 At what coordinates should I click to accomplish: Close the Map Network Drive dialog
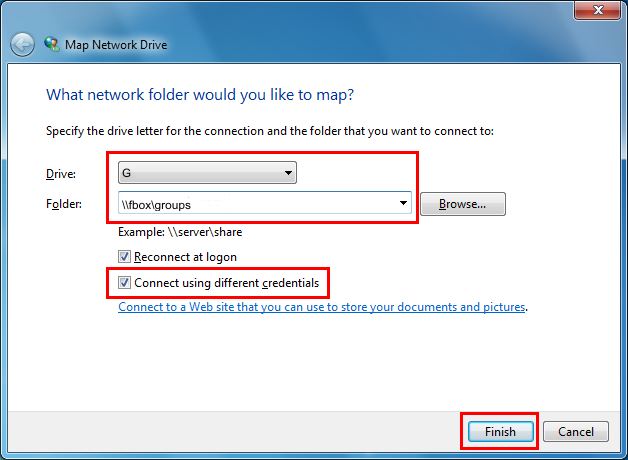pos(601,10)
